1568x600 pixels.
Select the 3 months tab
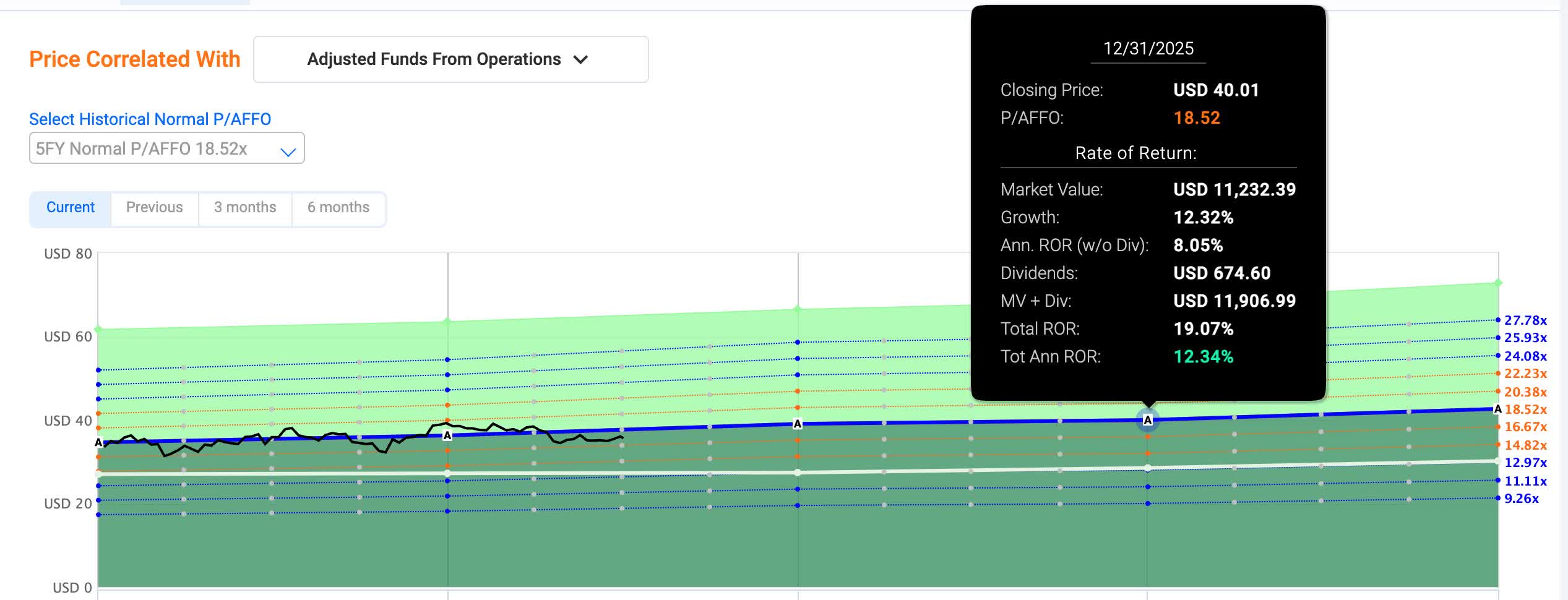(244, 207)
